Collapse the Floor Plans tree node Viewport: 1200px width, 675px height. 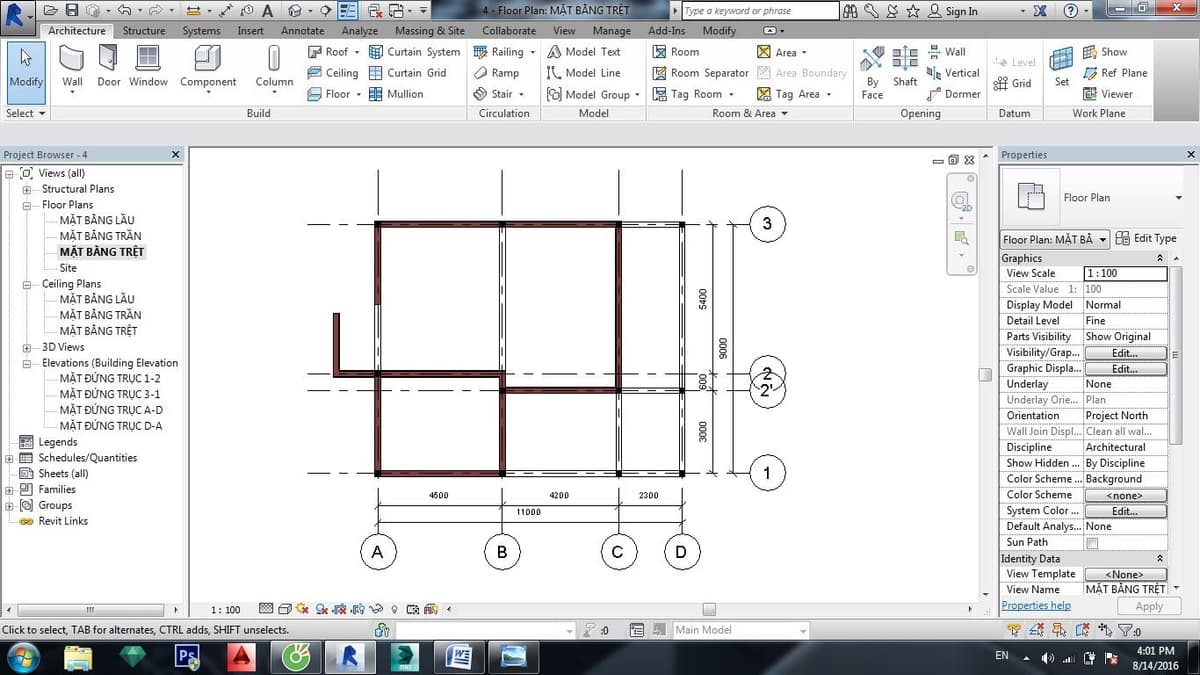tap(25, 205)
